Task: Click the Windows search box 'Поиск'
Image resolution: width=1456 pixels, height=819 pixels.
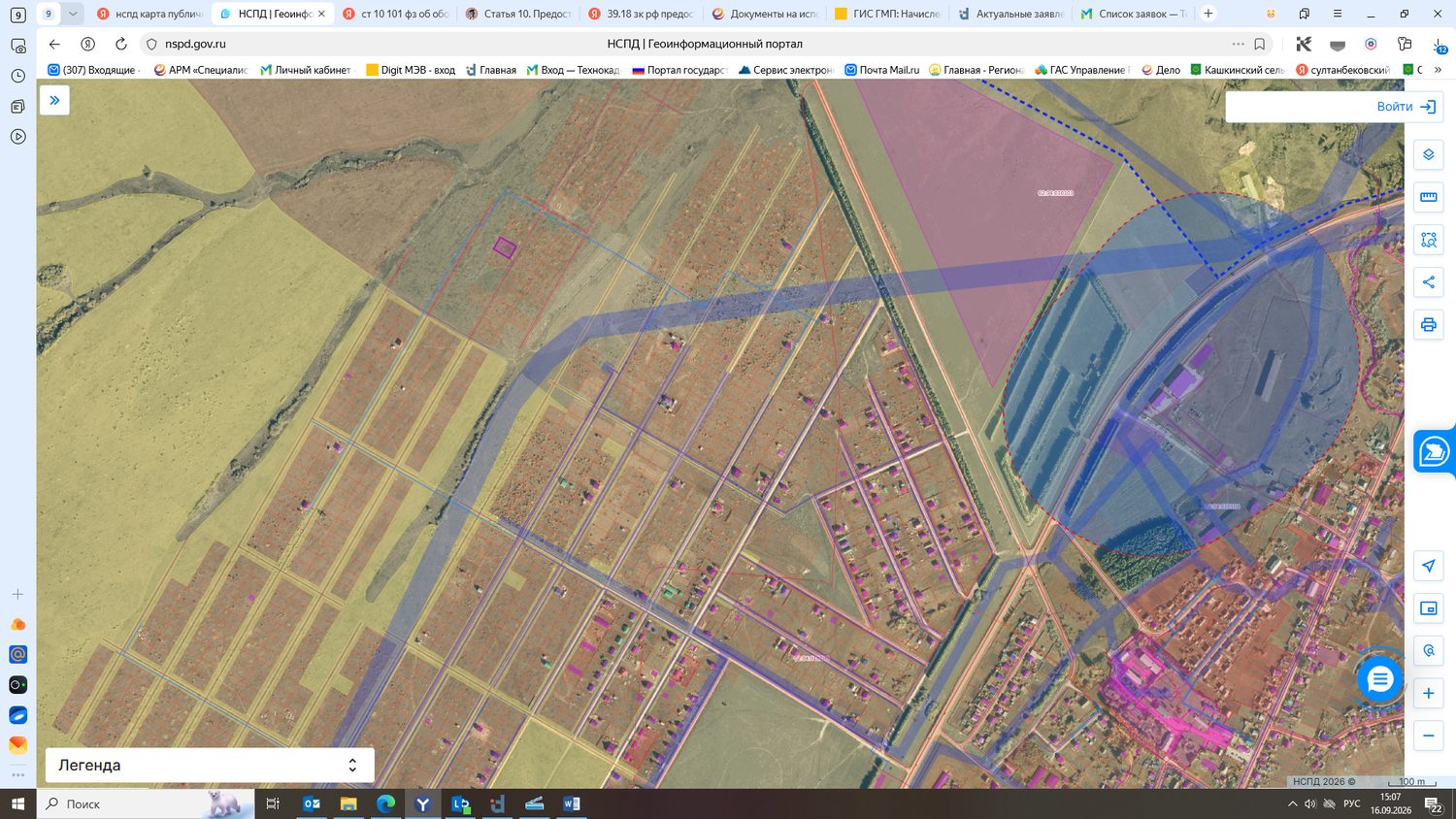Action: click(x=146, y=803)
